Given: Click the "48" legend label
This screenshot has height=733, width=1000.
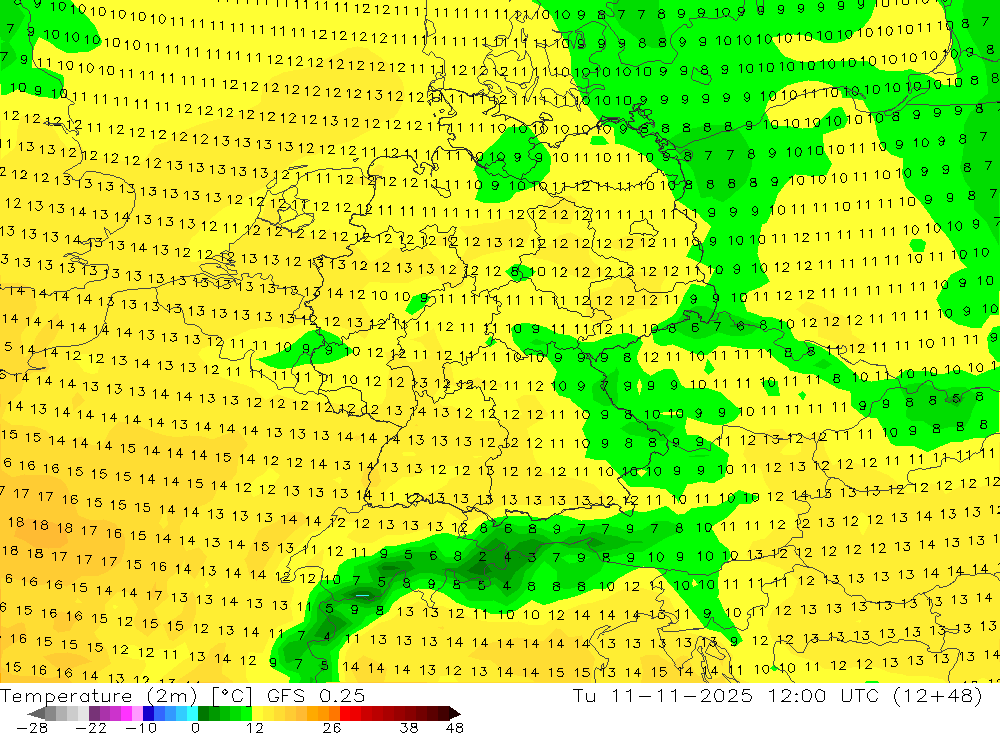Looking at the screenshot, I should (455, 728).
